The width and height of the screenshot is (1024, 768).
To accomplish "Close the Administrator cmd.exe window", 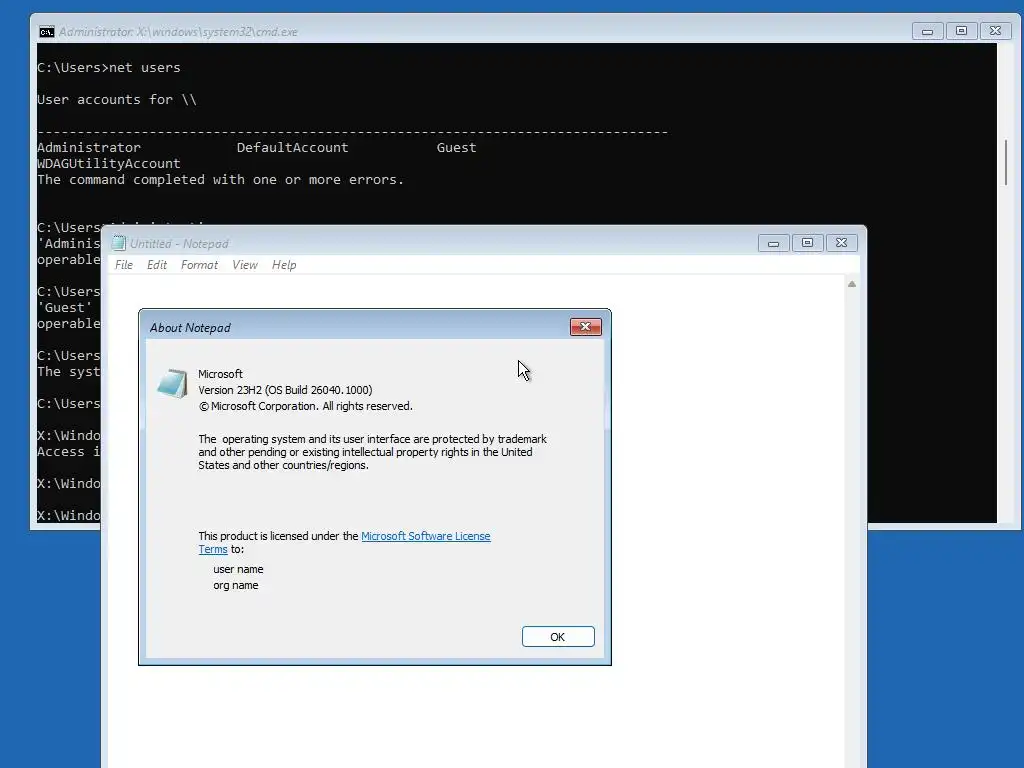I will coord(995,31).
